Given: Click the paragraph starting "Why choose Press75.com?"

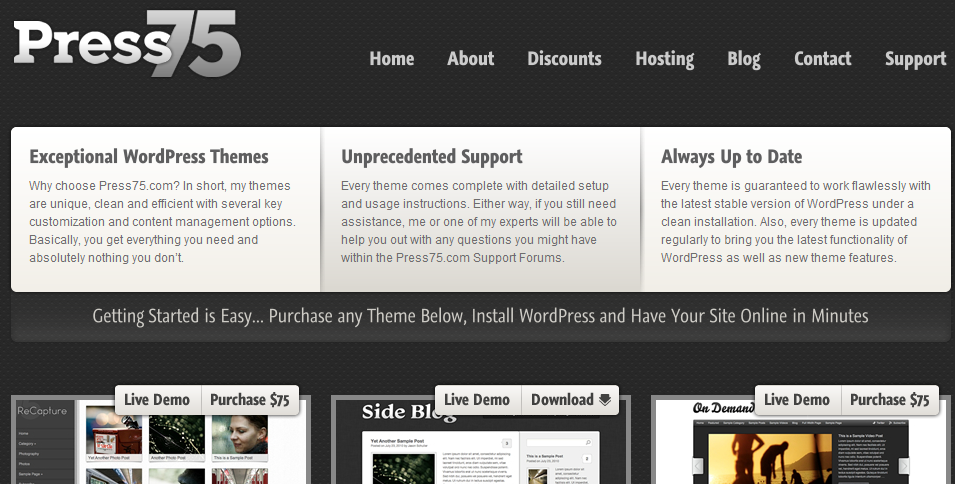Looking at the screenshot, I should [163, 222].
